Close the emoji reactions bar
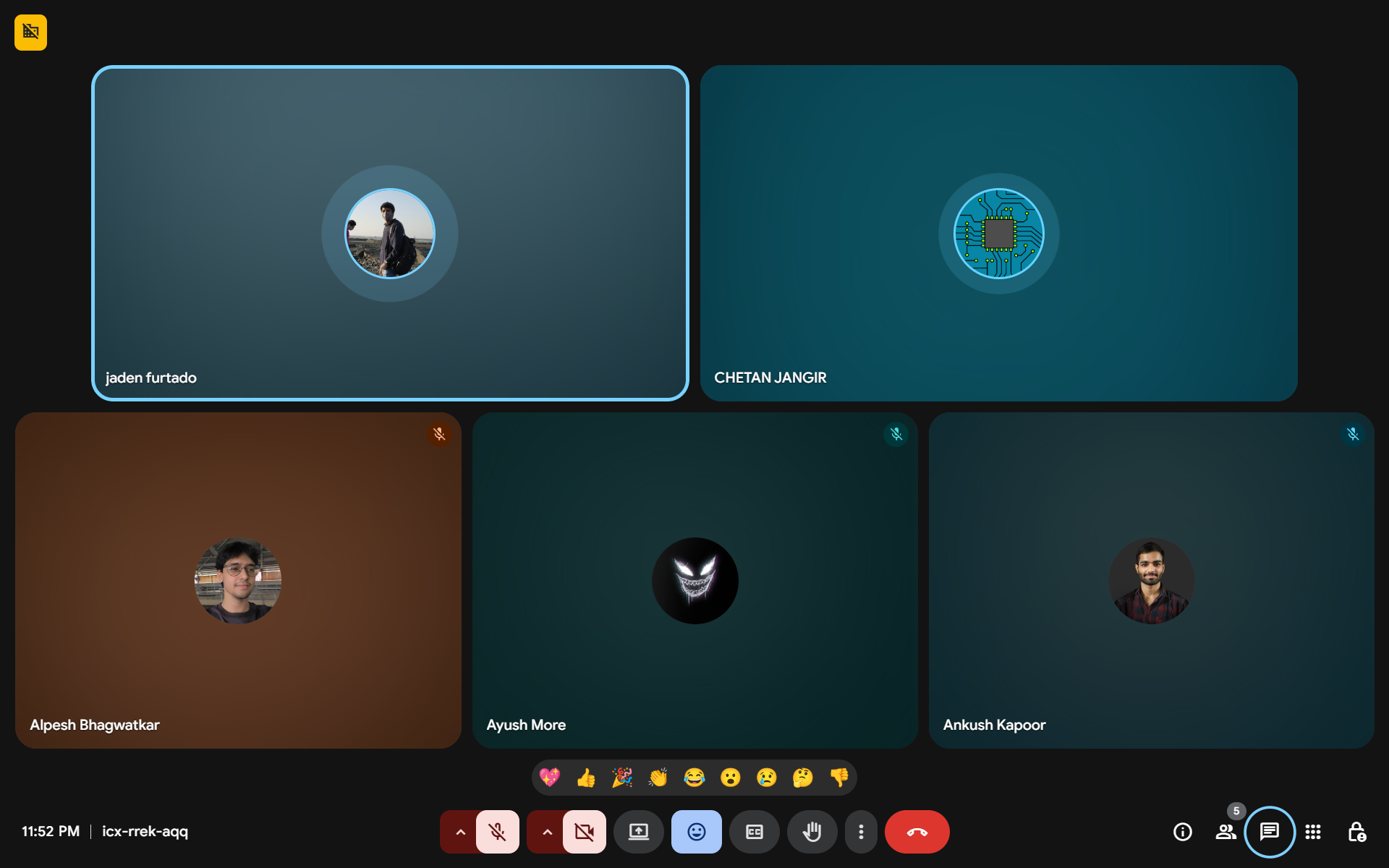This screenshot has height=868, width=1389. click(x=696, y=832)
